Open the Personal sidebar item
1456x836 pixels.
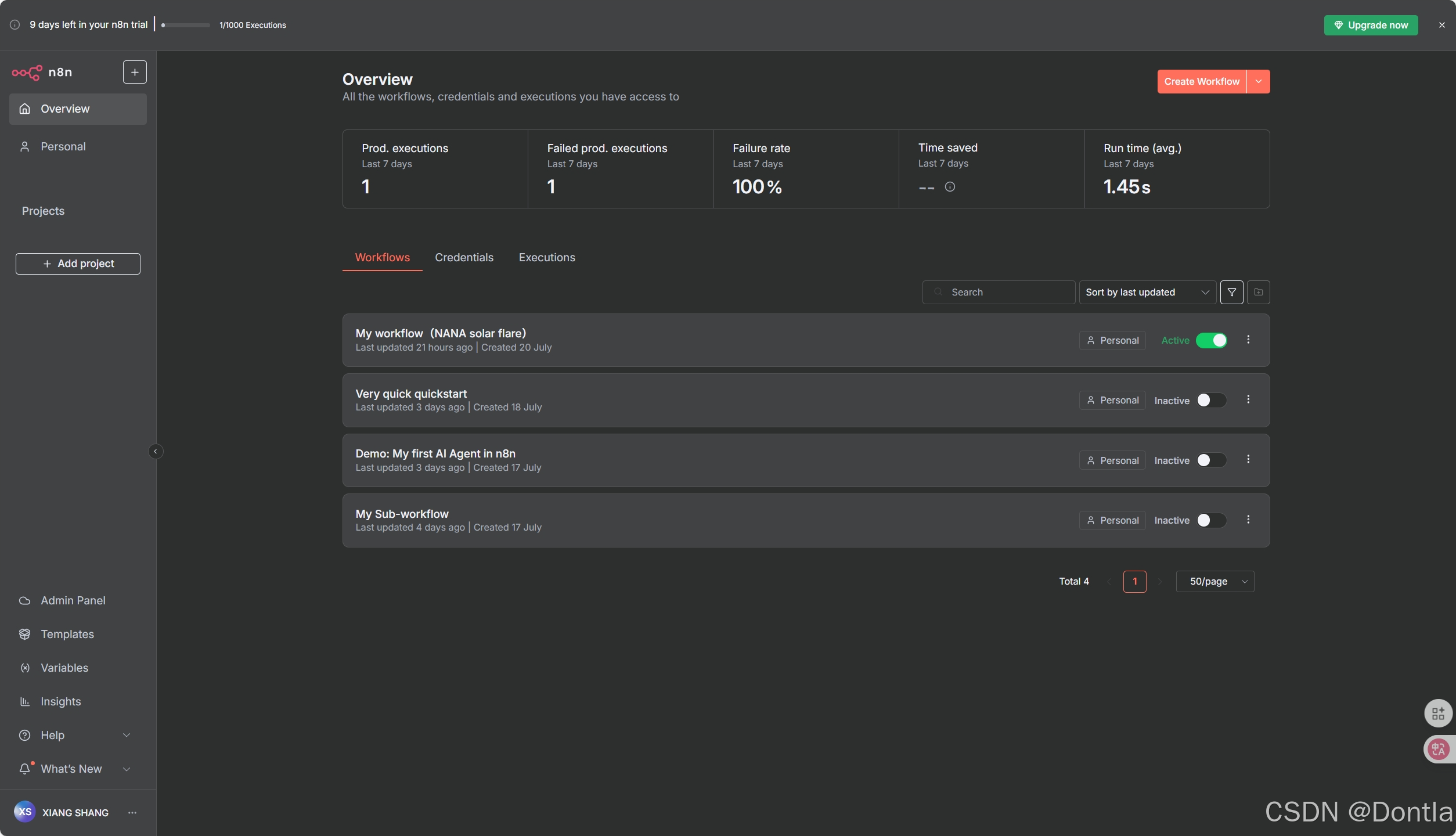point(78,147)
